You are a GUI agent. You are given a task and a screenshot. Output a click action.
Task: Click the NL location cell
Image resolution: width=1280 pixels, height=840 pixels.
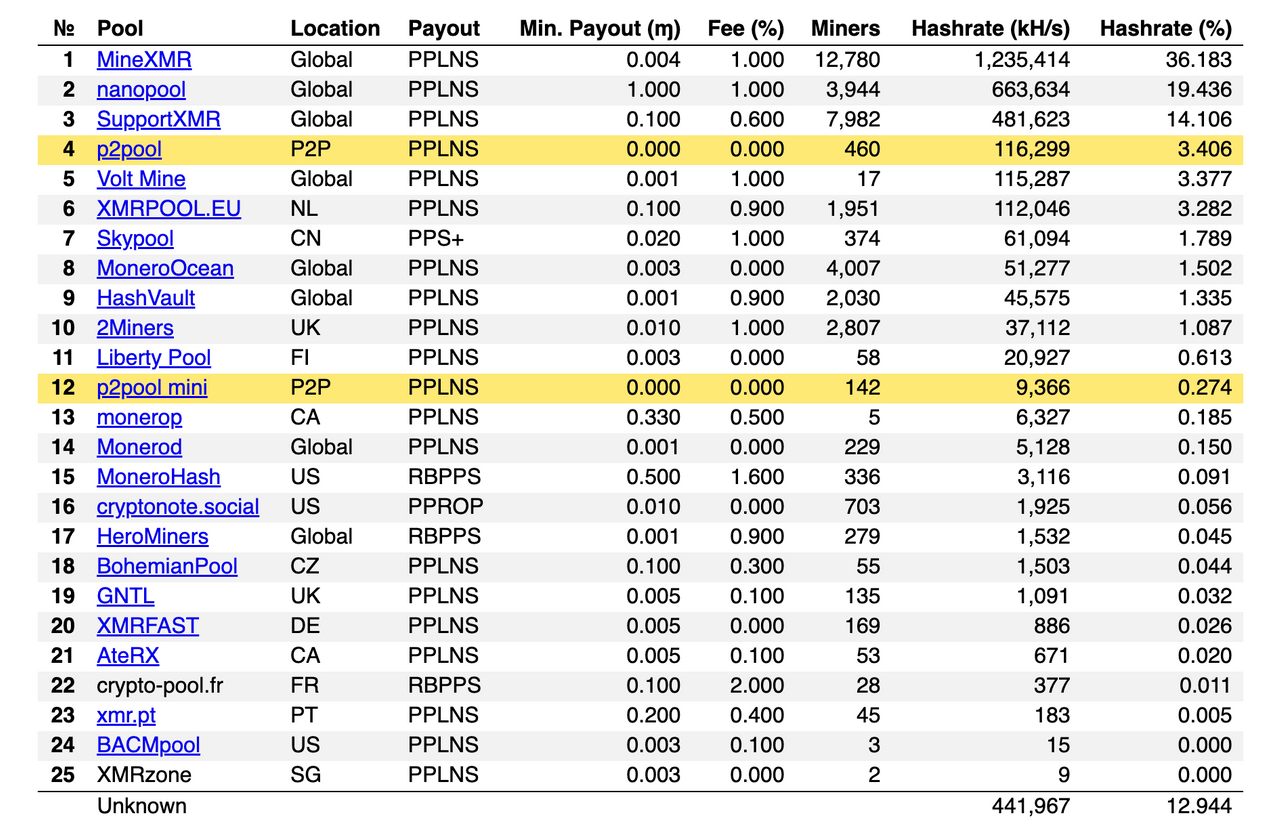click(304, 209)
